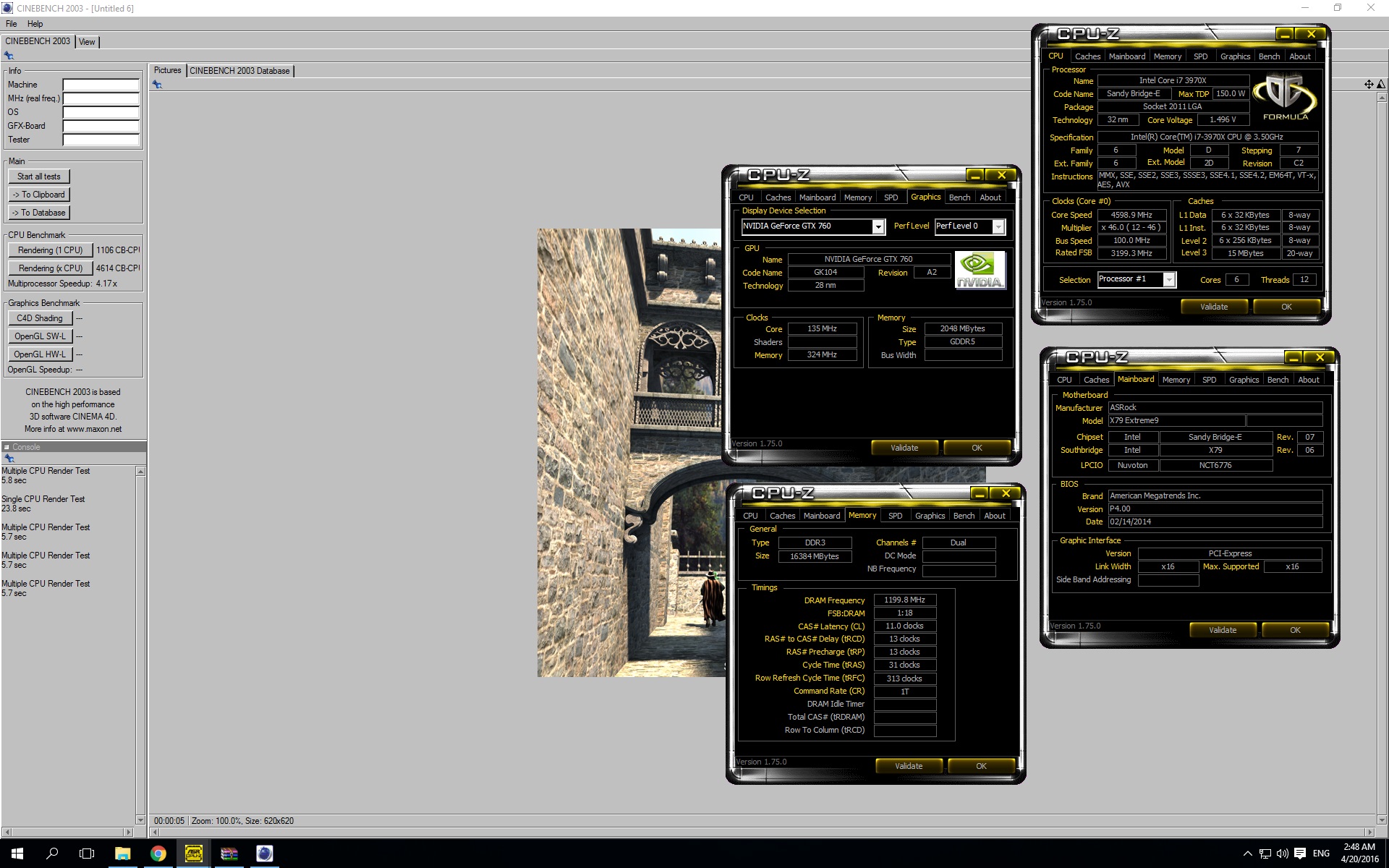Expand Display Device Selection dropdown arrow
1389x868 pixels.
[x=878, y=227]
